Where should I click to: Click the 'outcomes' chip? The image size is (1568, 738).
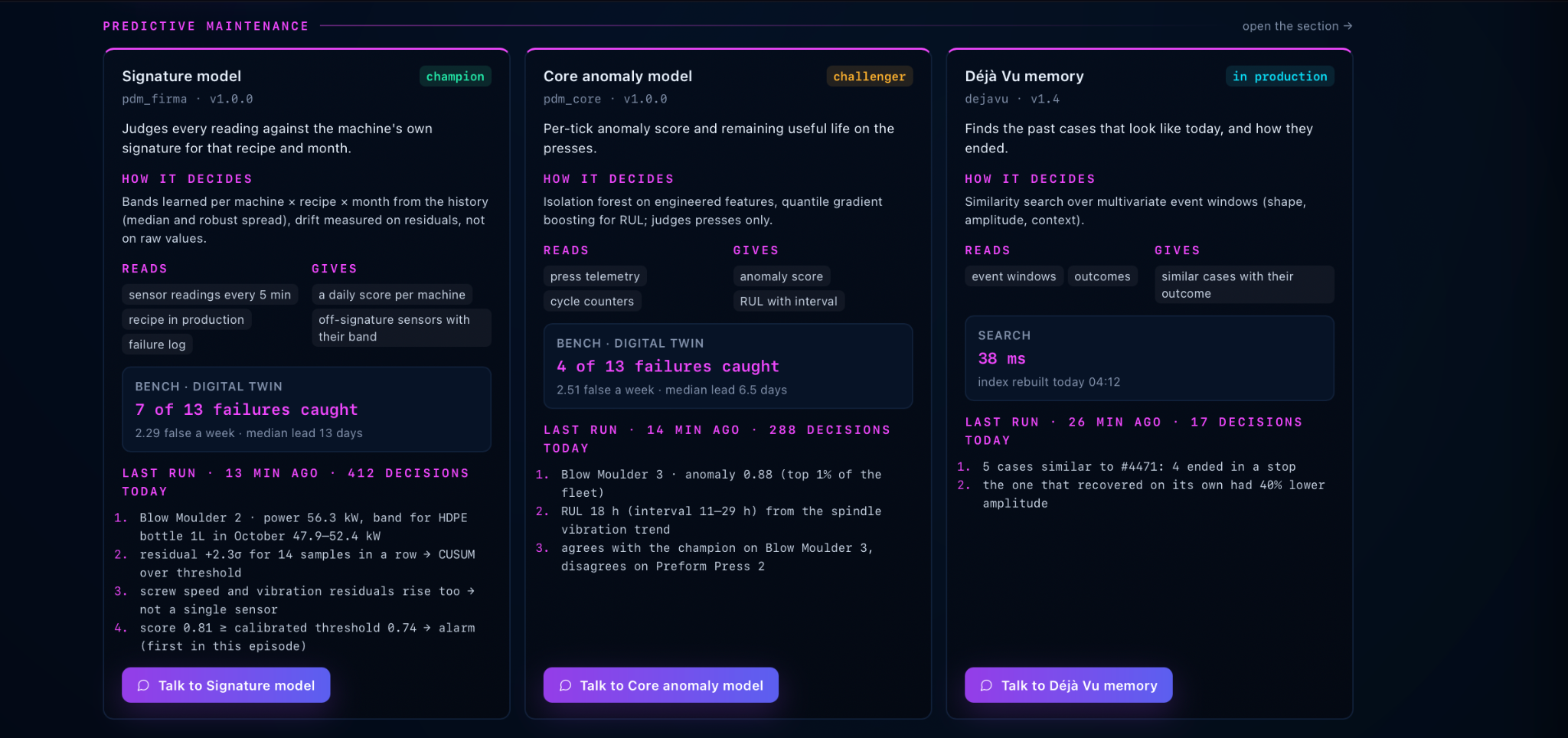(1102, 276)
